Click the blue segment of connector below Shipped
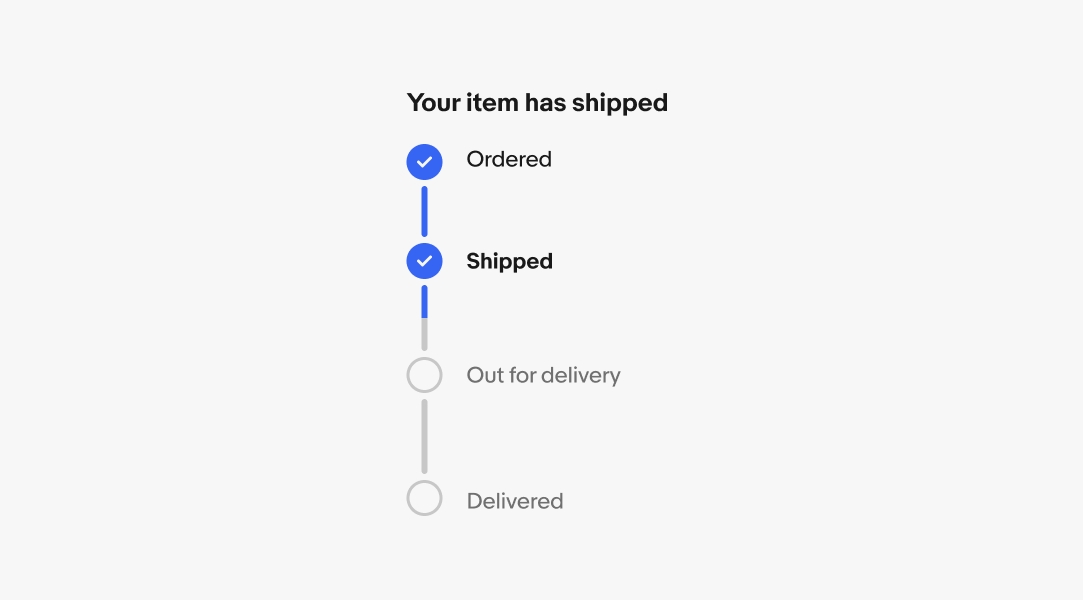The image size is (1083, 600). pos(424,302)
